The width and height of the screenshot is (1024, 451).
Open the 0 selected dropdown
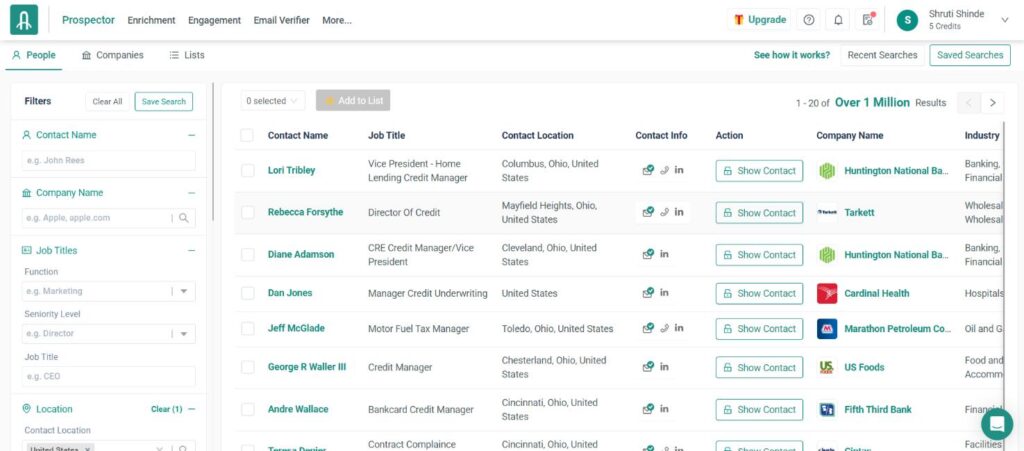tap(272, 101)
